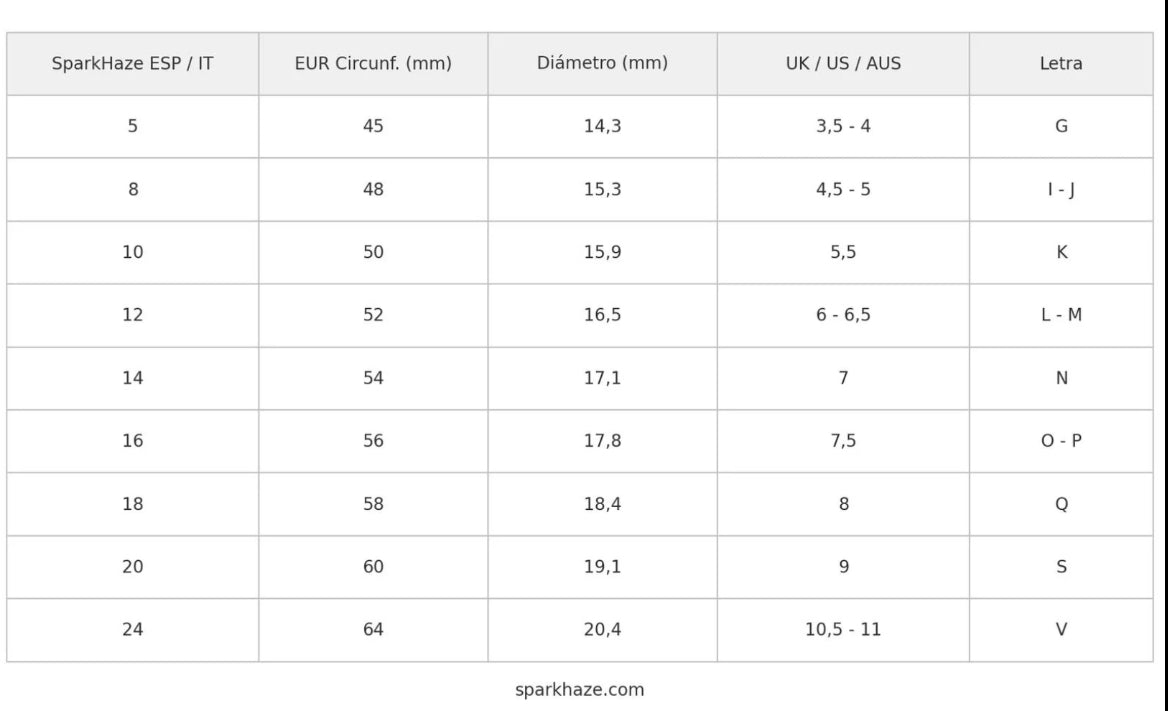Viewport: 1168px width, 711px height.
Task: Select the circumference 58 cell
Action: [373, 504]
